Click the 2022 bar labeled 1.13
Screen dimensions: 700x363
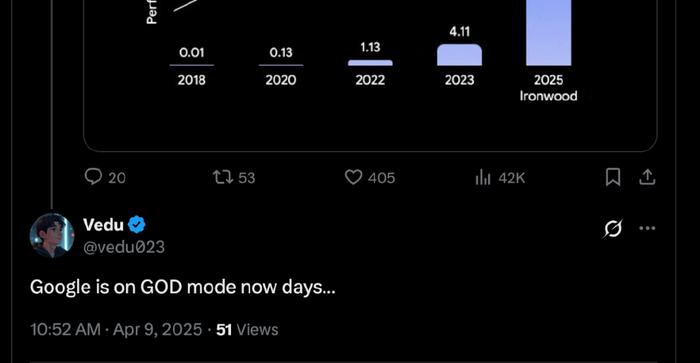[x=370, y=63]
